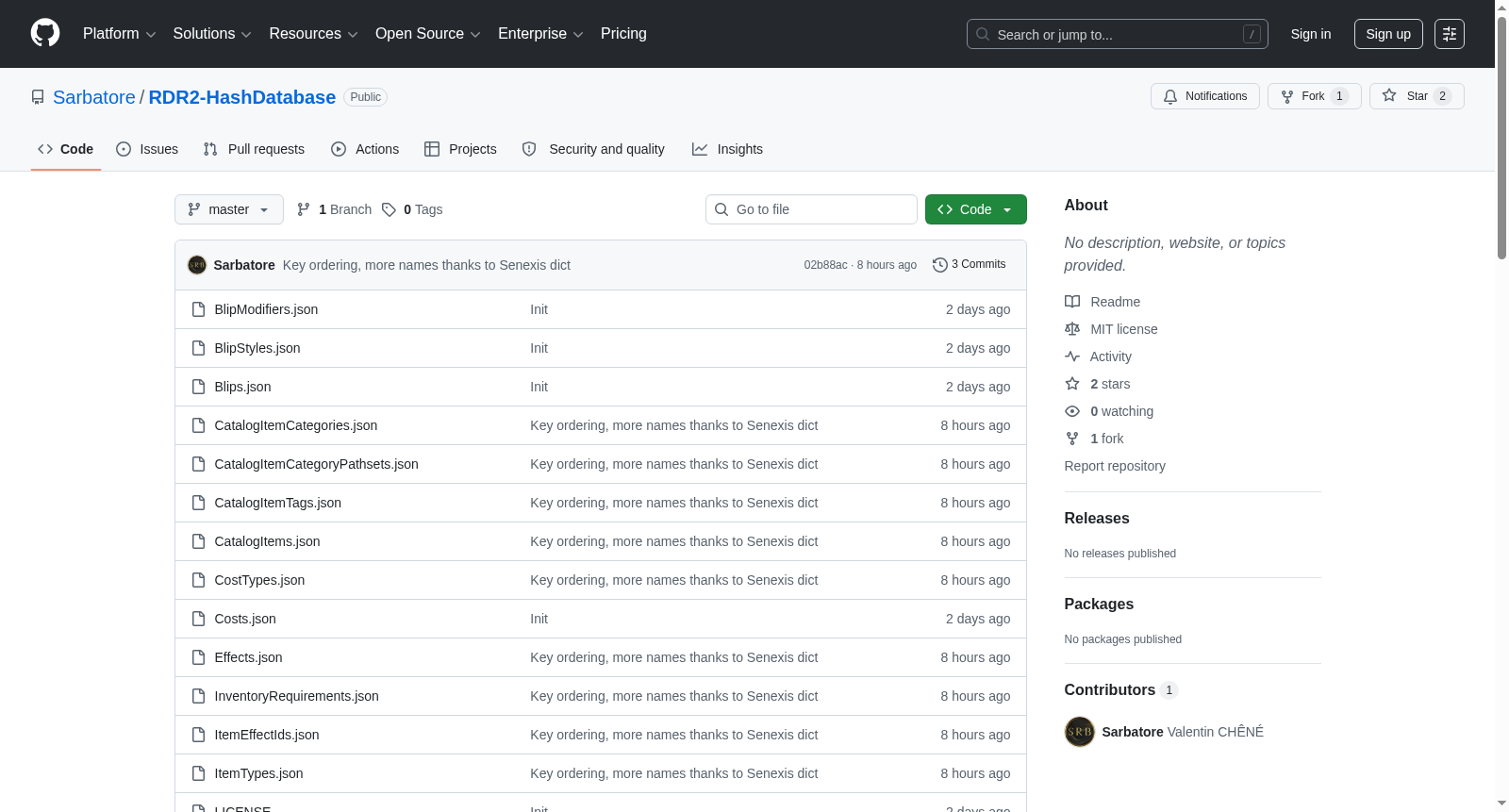Expand the green Code dropdown button
The image size is (1509, 812).
coord(975,209)
